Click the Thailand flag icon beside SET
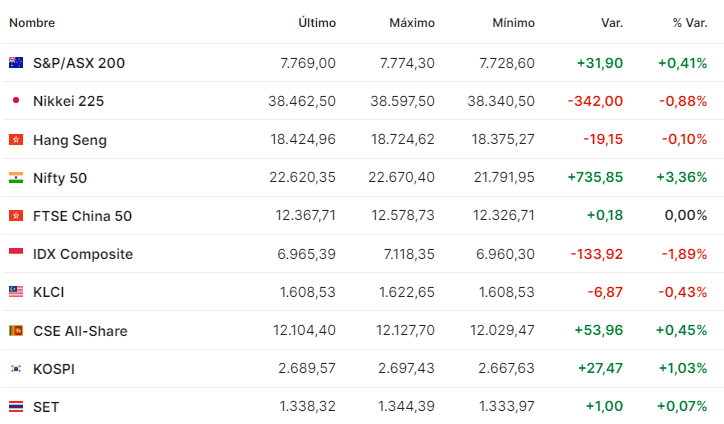The width and height of the screenshot is (724, 424). (x=16, y=407)
